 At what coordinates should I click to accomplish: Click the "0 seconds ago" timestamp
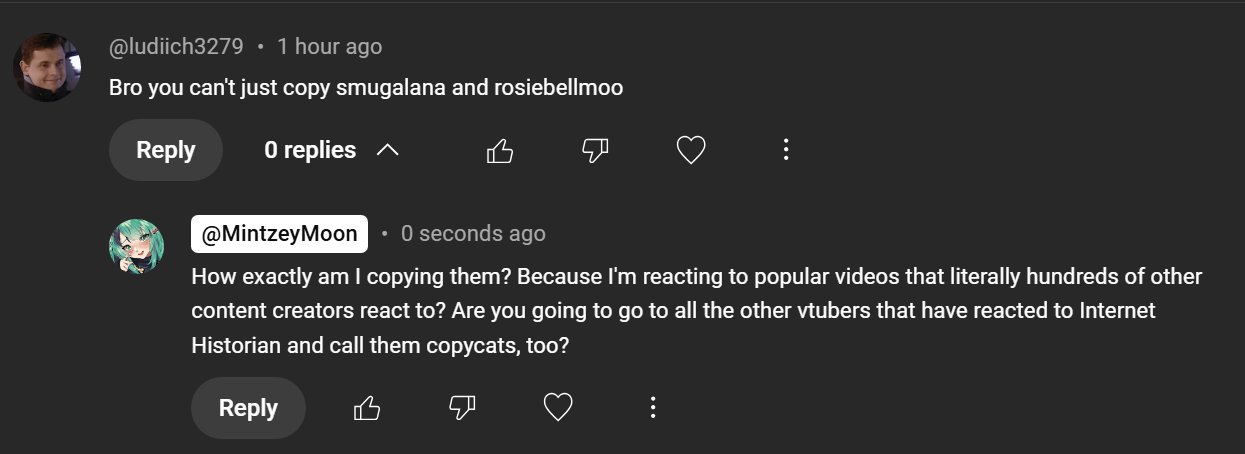(473, 234)
